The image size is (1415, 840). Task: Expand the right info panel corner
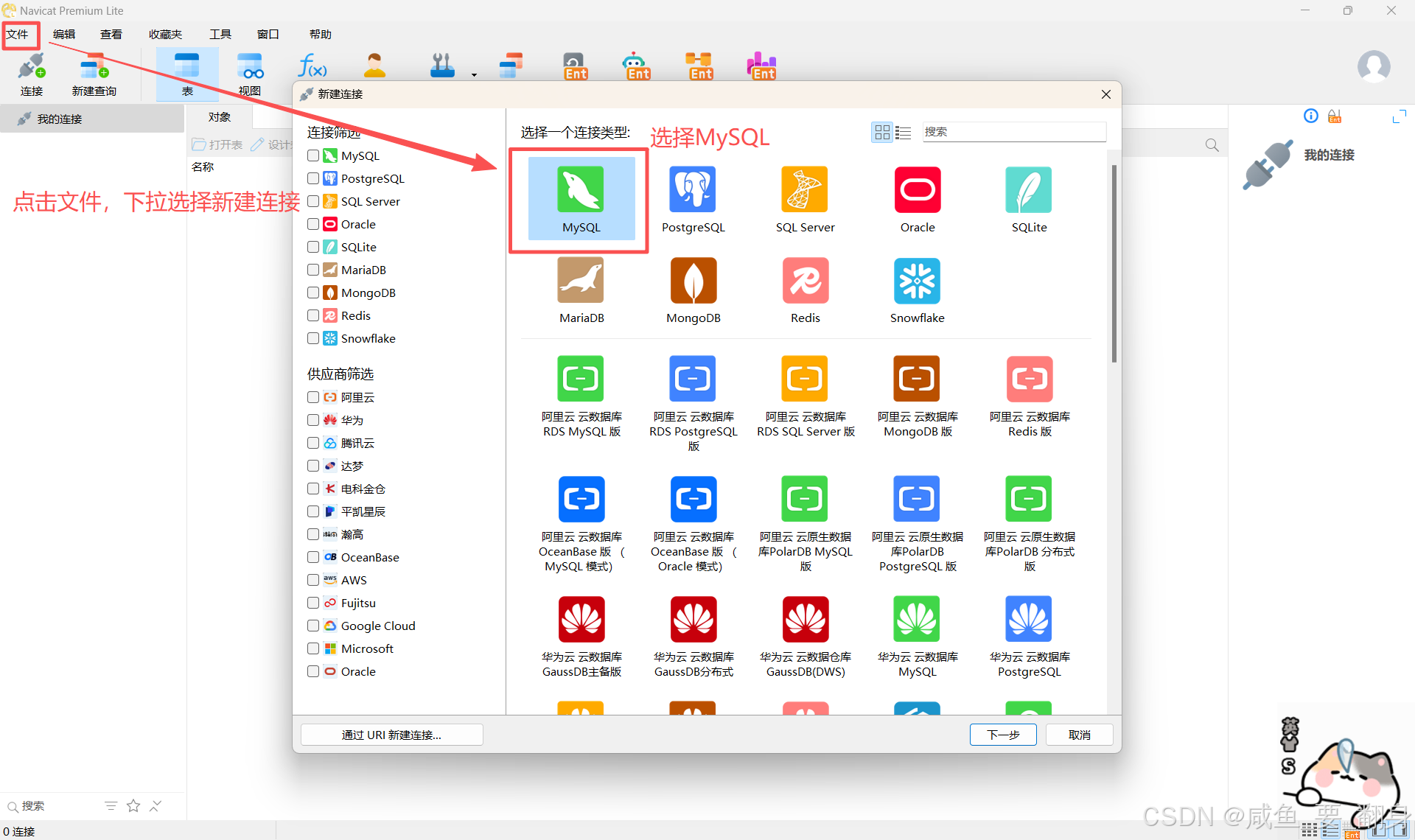(x=1398, y=116)
